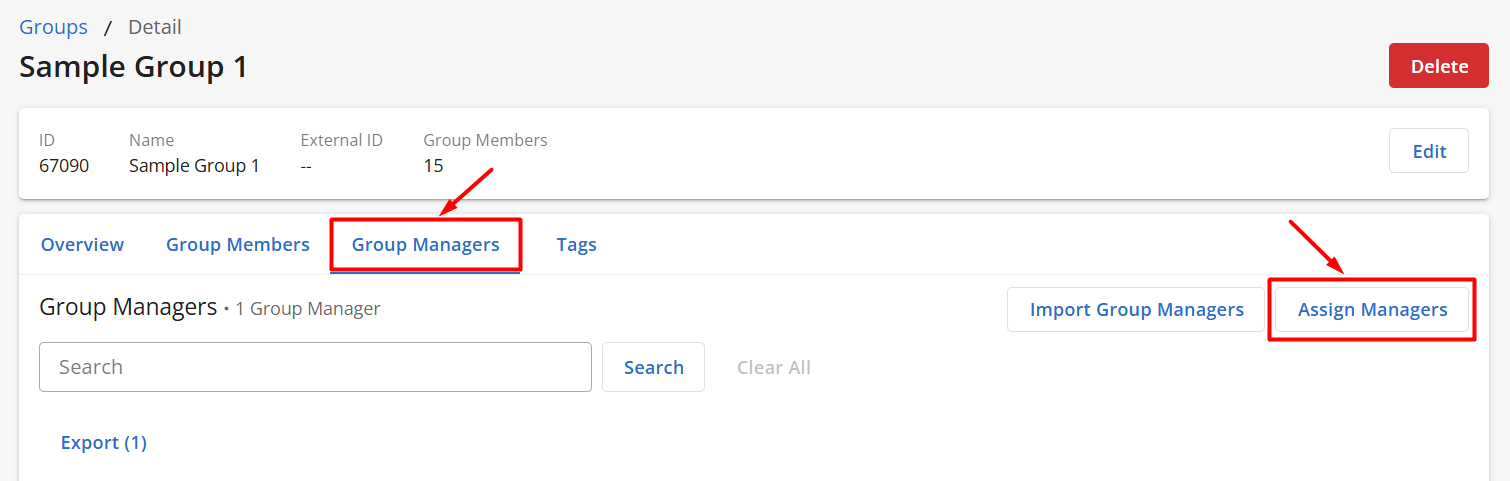Screen dimensions: 1510x481
Task: Click the Group Members count of 15
Action: coord(433,166)
